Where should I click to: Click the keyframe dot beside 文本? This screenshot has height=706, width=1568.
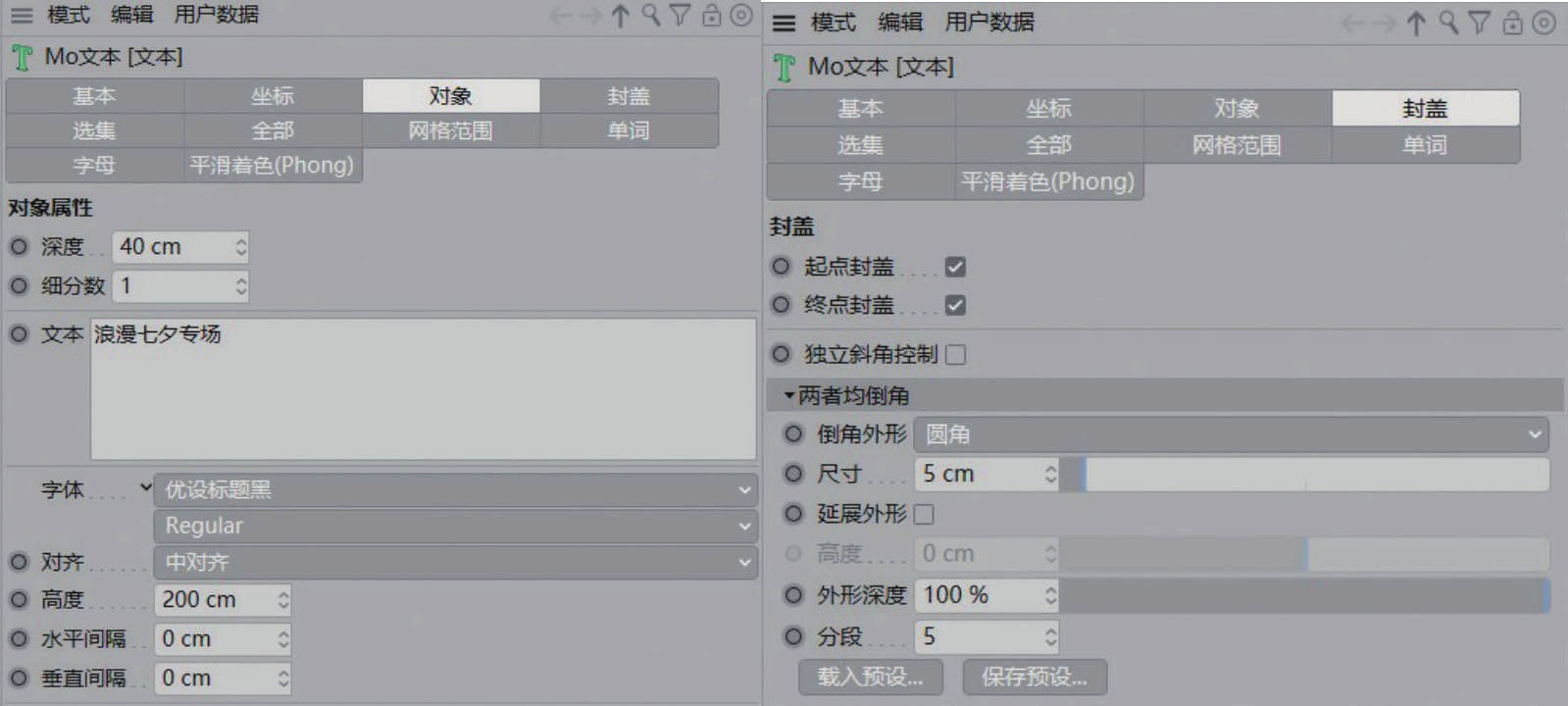pos(19,334)
